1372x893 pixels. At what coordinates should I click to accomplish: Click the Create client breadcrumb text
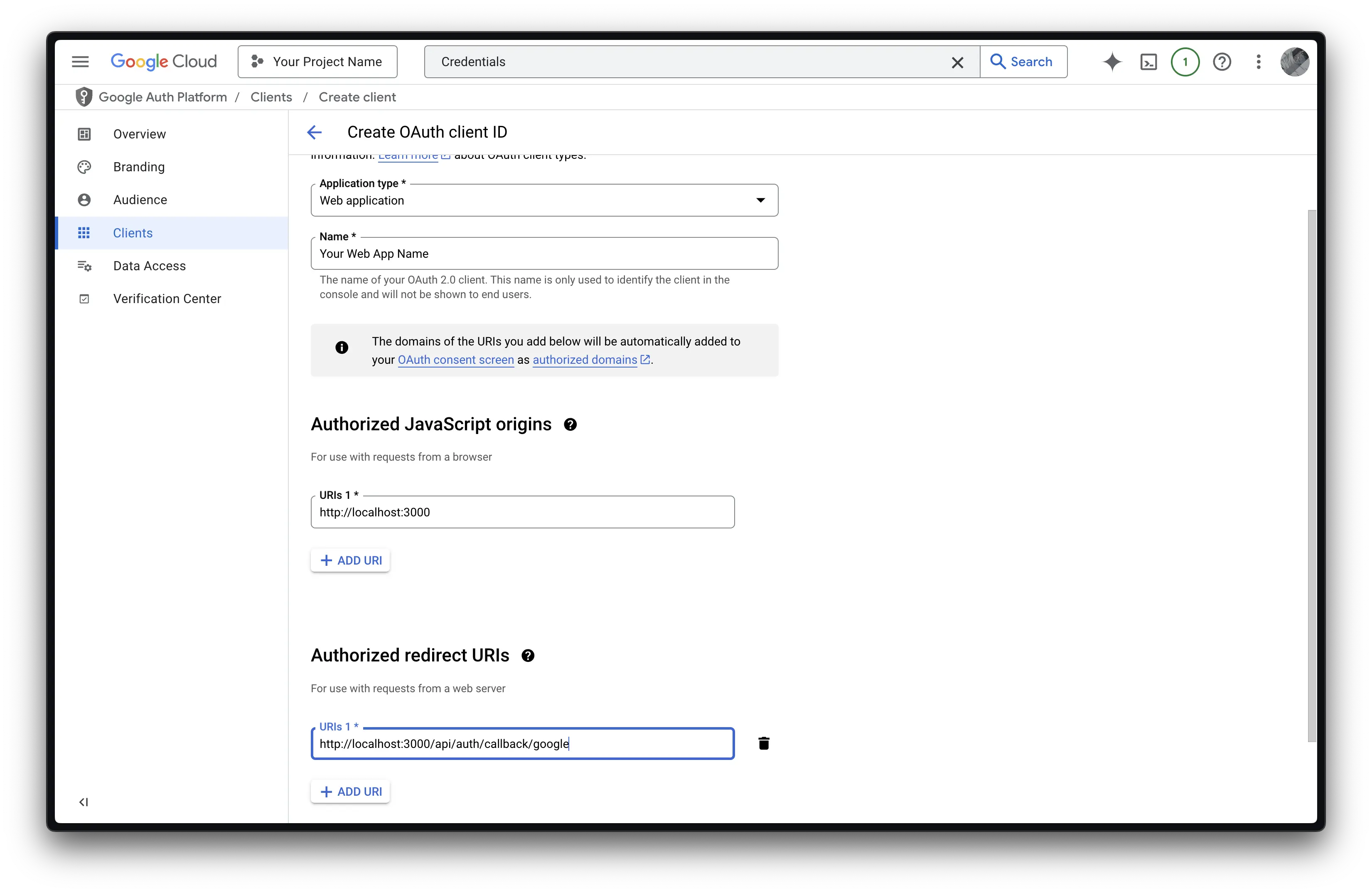(357, 97)
